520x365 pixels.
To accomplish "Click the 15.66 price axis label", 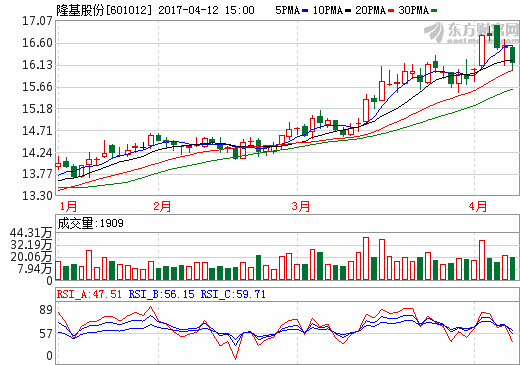I will point(37,87).
